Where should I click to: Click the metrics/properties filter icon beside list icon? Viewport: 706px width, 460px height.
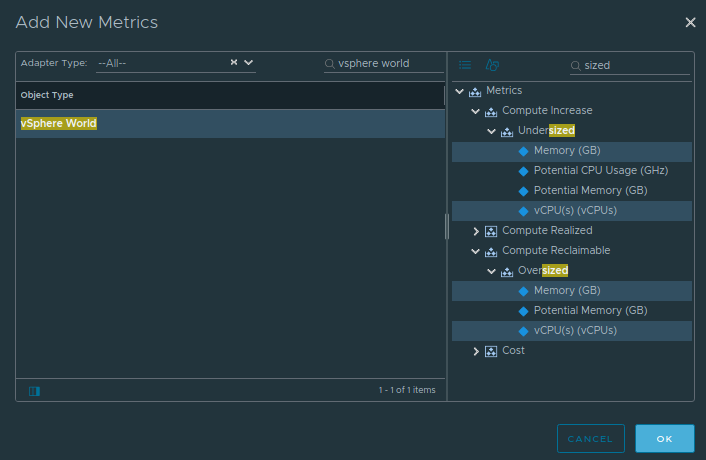point(492,65)
